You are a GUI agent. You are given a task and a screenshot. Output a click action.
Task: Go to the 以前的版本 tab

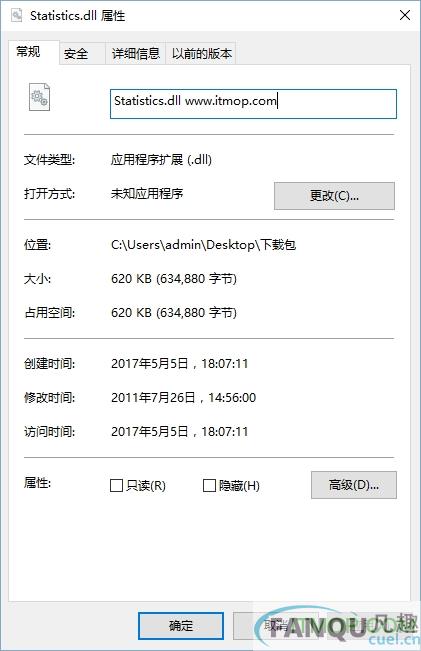201,54
